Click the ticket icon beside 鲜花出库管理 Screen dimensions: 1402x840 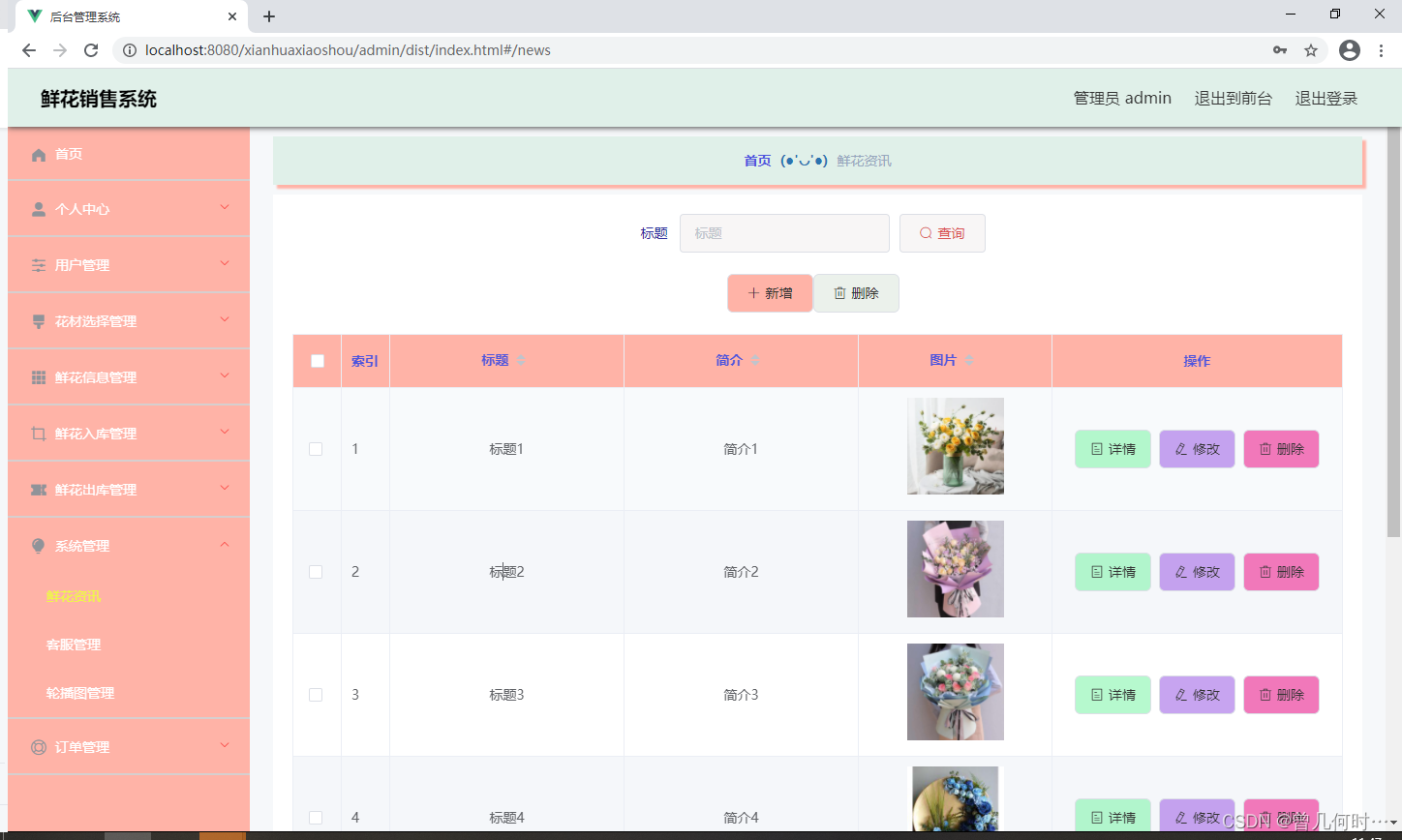click(x=39, y=490)
